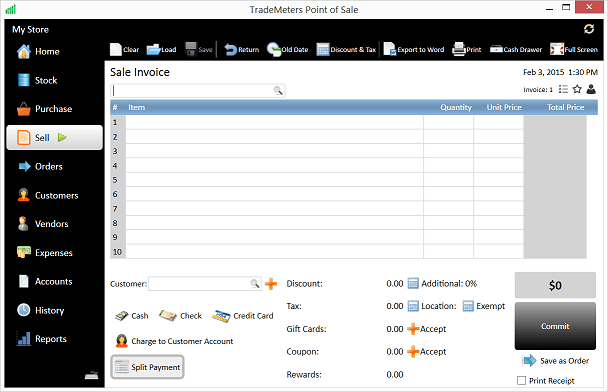Go to Vendors in the sidebar
The image size is (608, 392).
pos(43,224)
